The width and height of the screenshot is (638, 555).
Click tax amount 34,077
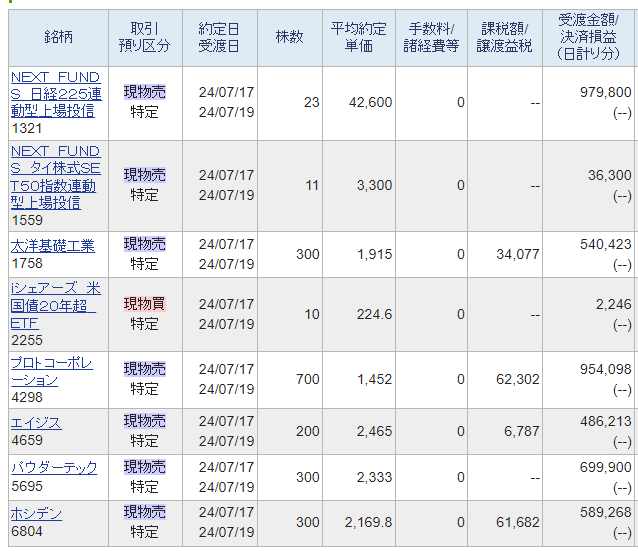click(x=518, y=254)
